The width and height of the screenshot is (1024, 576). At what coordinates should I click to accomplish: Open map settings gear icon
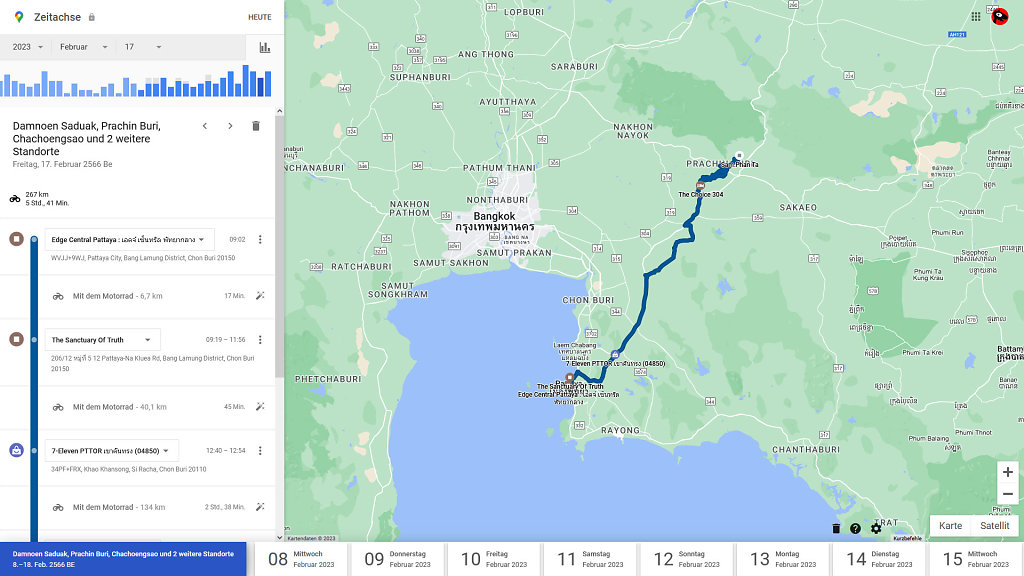(876, 528)
